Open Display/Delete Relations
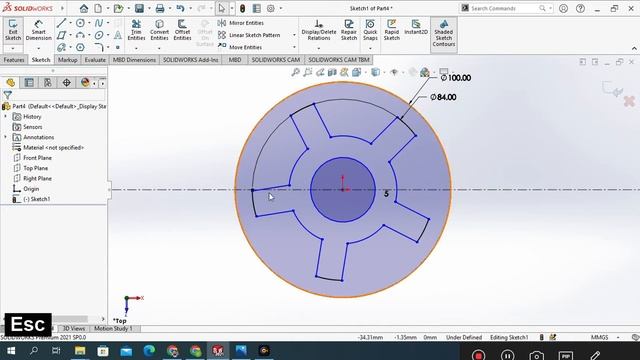Viewport: 640px width, 360px height. click(319, 30)
